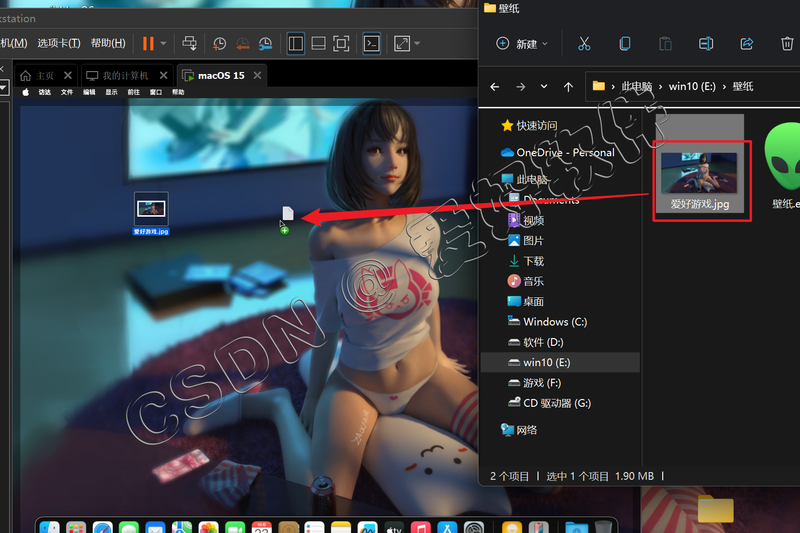The width and height of the screenshot is (800, 533).
Task: Pause the virtual machine with orange button
Action: coord(148,43)
